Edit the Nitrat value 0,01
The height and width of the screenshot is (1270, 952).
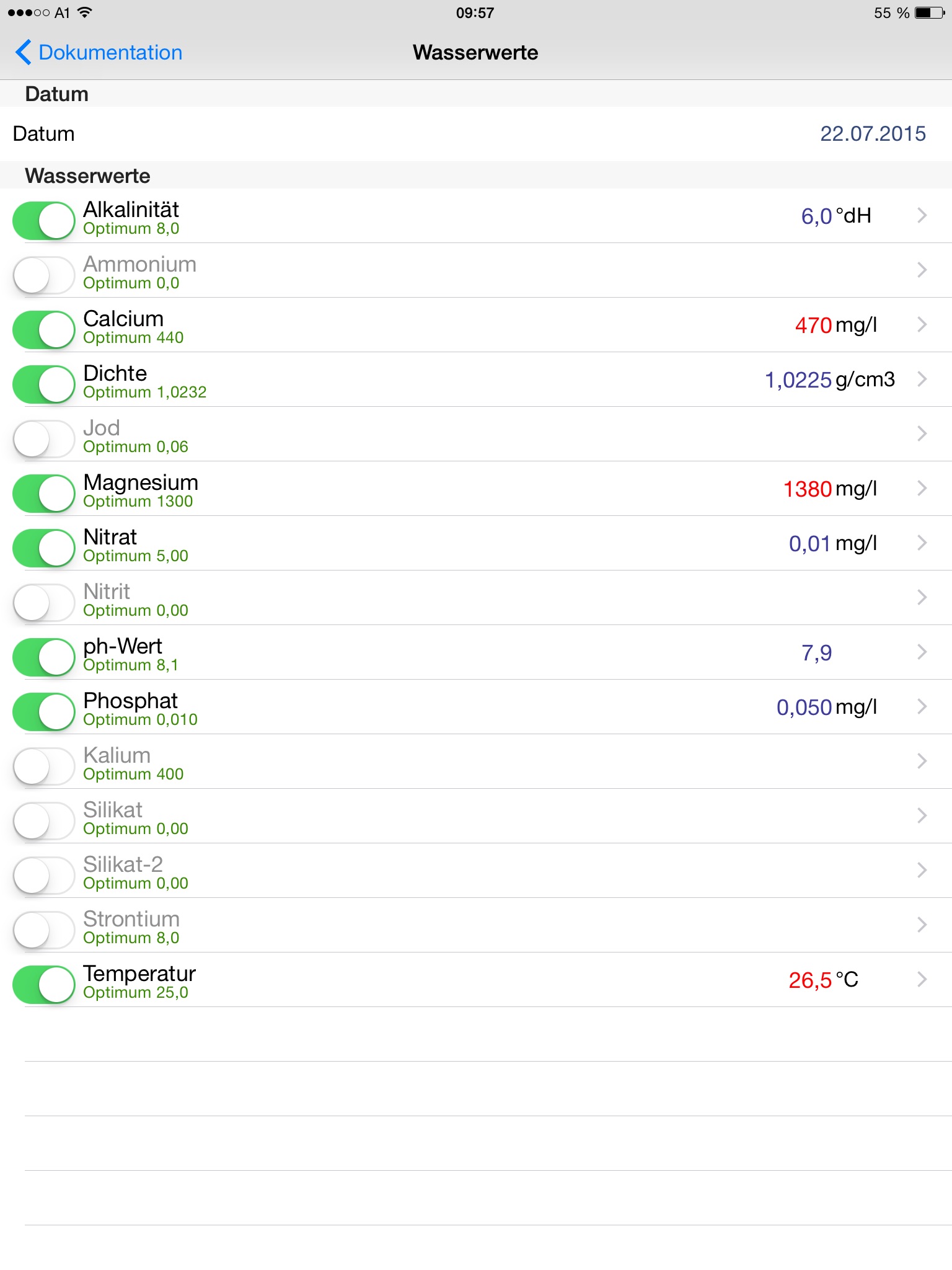(809, 544)
